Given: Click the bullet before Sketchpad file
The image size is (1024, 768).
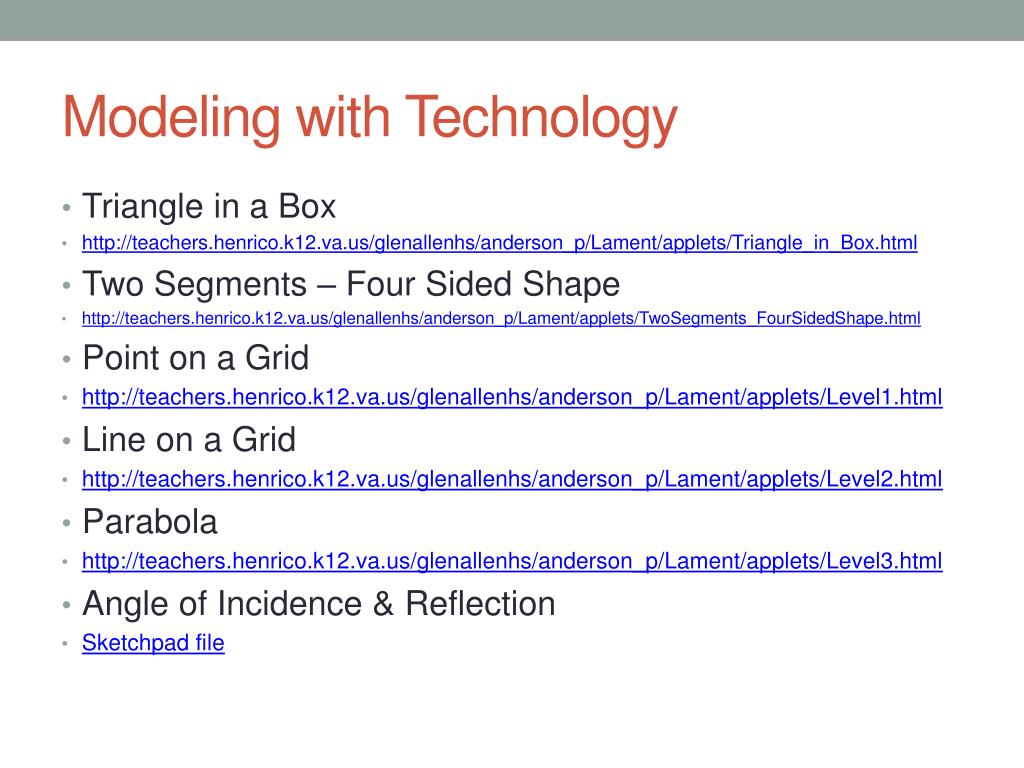Looking at the screenshot, I should 65,643.
